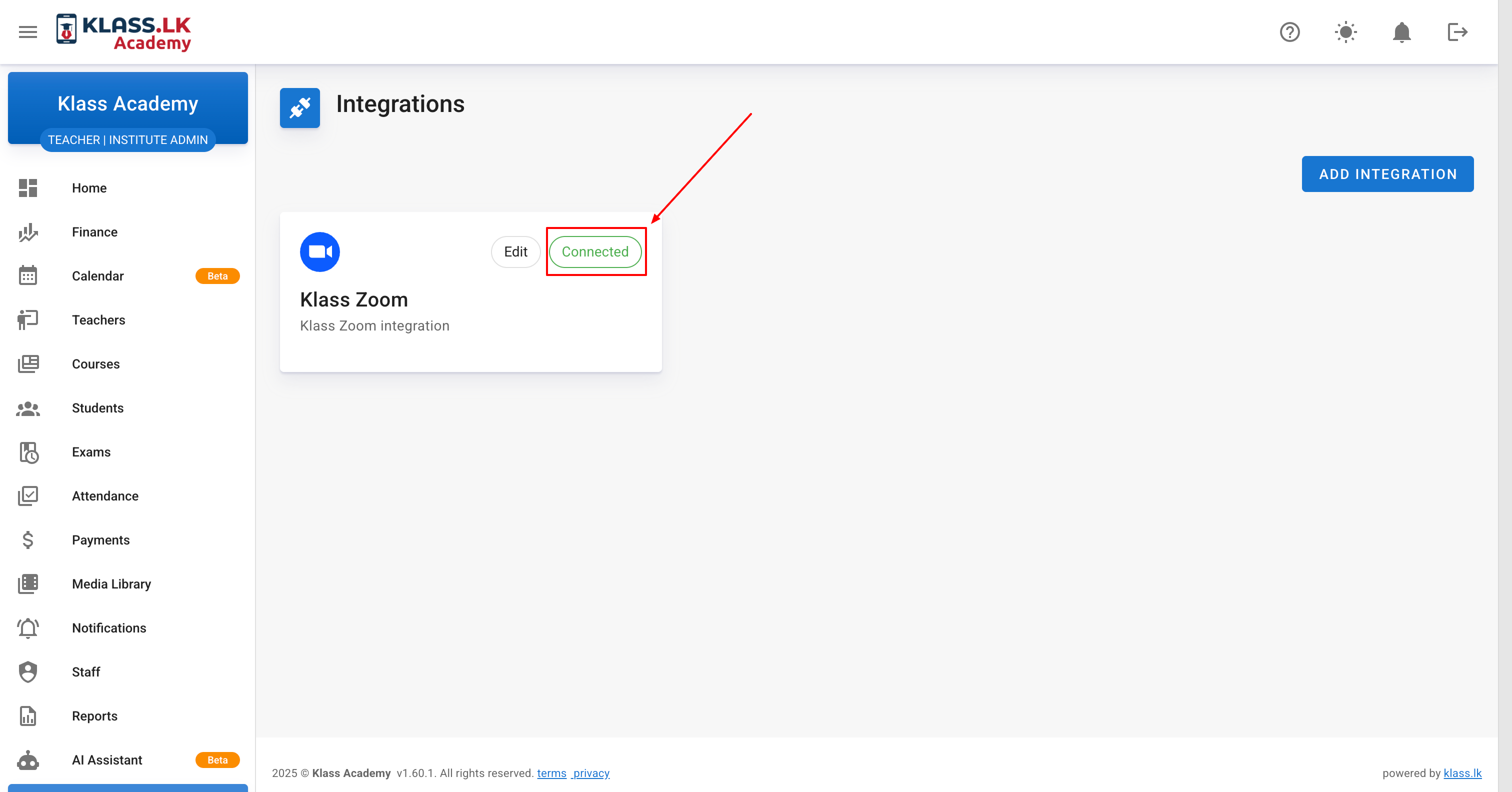
Task: Open the terms link in footer
Action: pyautogui.click(x=551, y=773)
